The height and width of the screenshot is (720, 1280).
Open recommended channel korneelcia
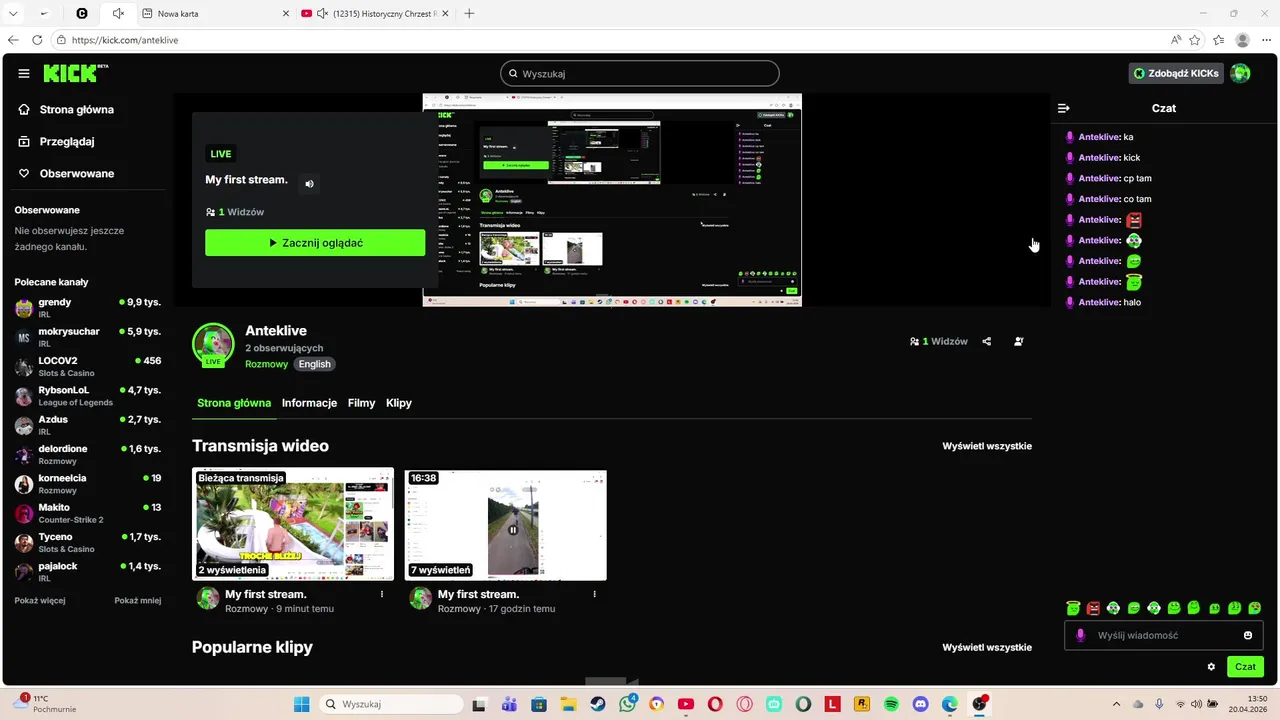point(88,484)
